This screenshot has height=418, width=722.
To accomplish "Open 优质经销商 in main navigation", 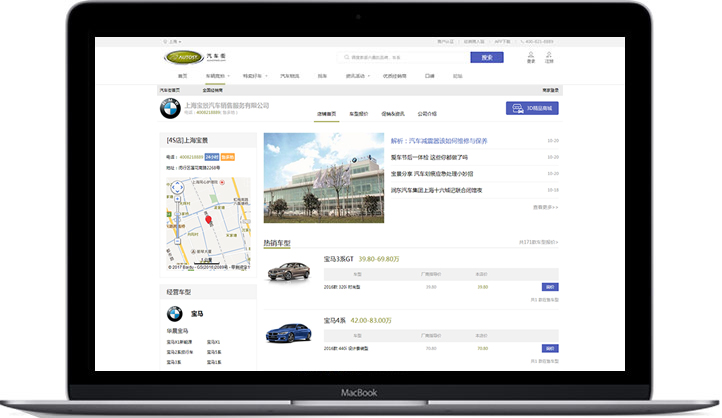I will [395, 76].
